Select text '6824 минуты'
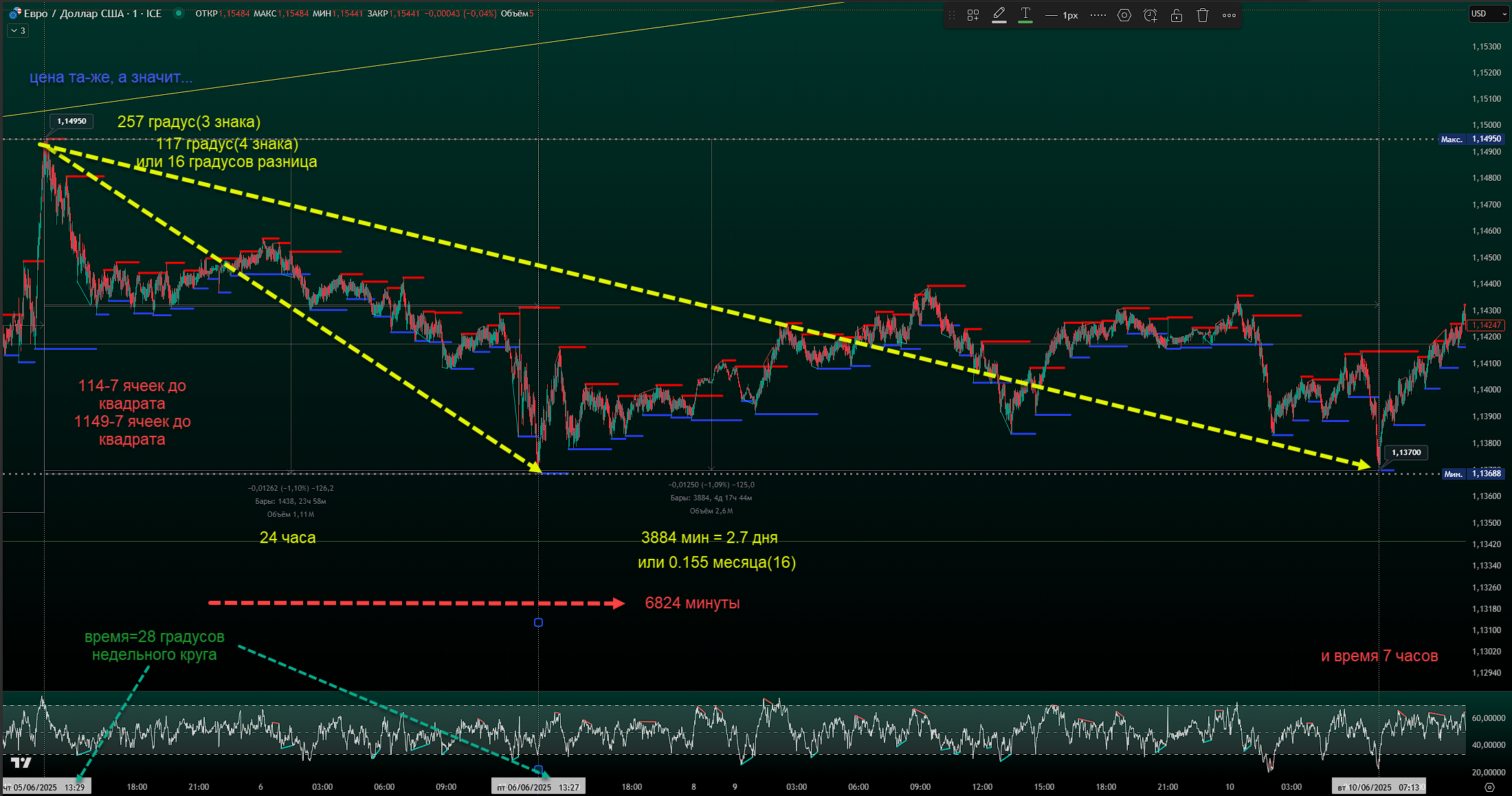This screenshot has width=1512, height=796. tap(692, 603)
